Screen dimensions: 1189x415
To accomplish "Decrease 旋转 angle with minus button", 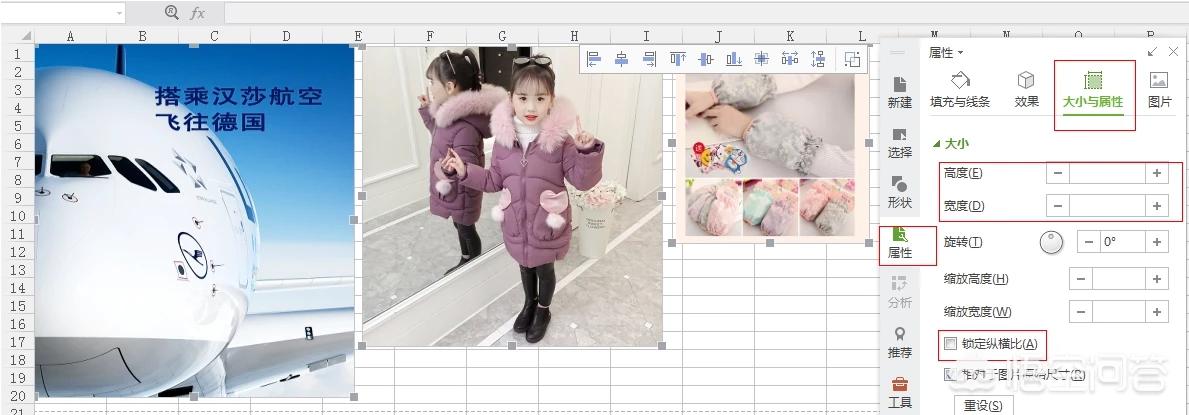I will point(1089,242).
